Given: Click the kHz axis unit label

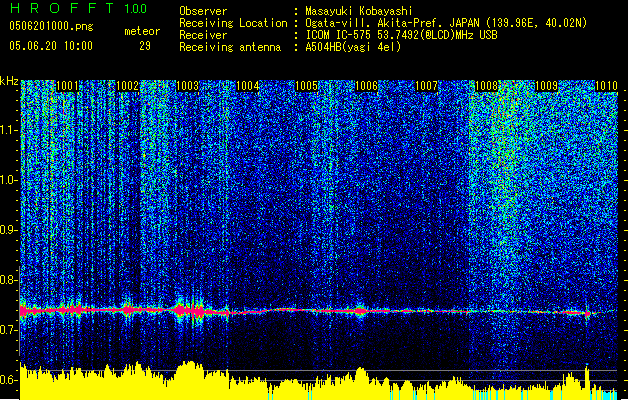Looking at the screenshot, I should tap(9, 81).
